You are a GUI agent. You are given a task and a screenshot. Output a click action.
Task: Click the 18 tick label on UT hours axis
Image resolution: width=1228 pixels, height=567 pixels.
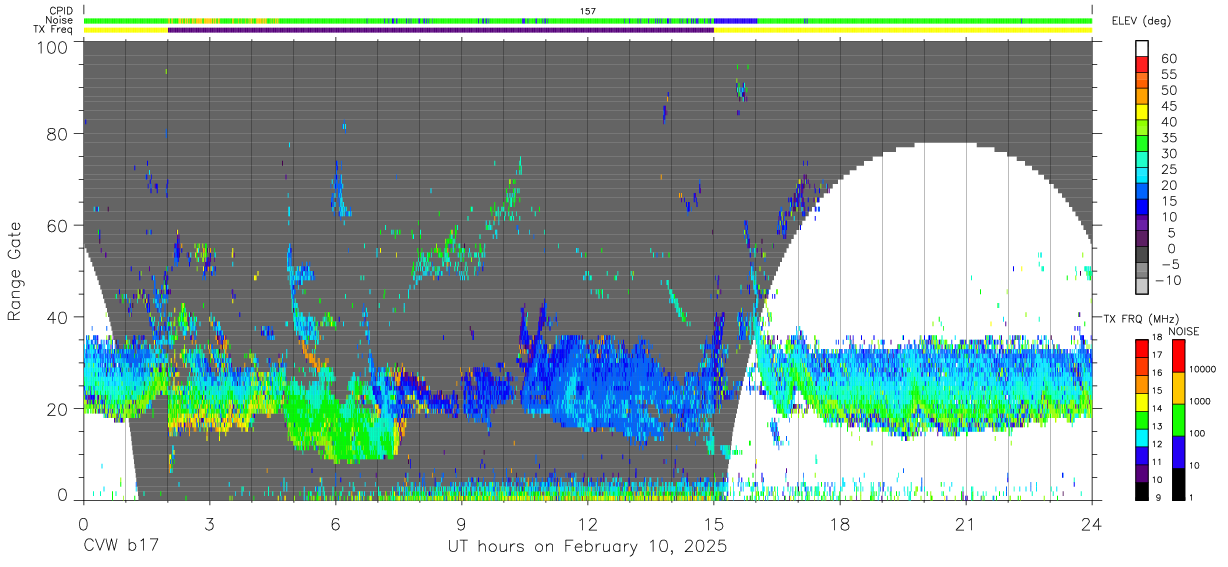click(x=840, y=523)
